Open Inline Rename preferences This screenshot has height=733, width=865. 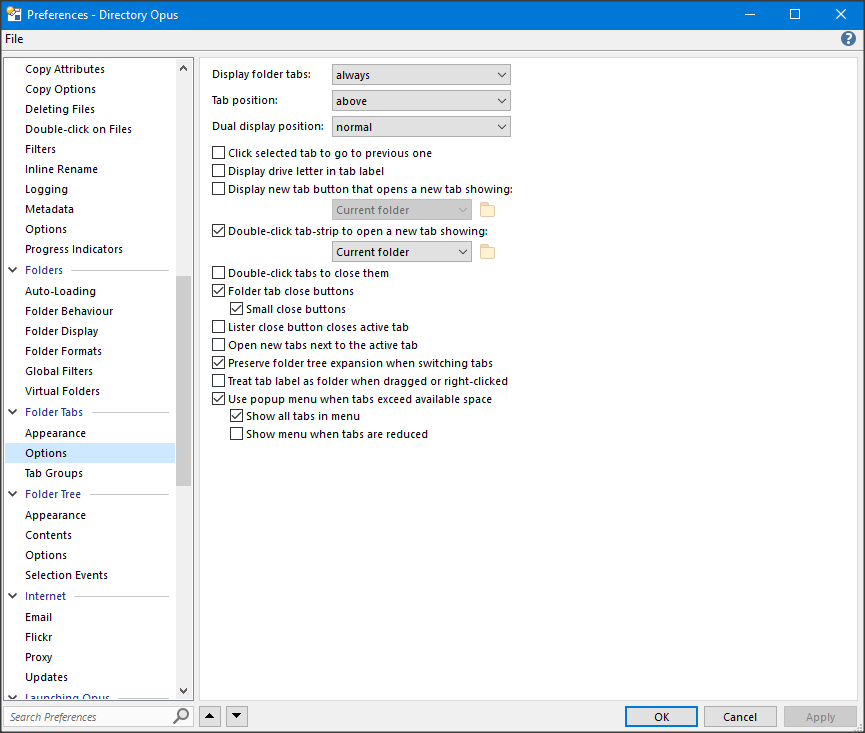[x=61, y=169]
